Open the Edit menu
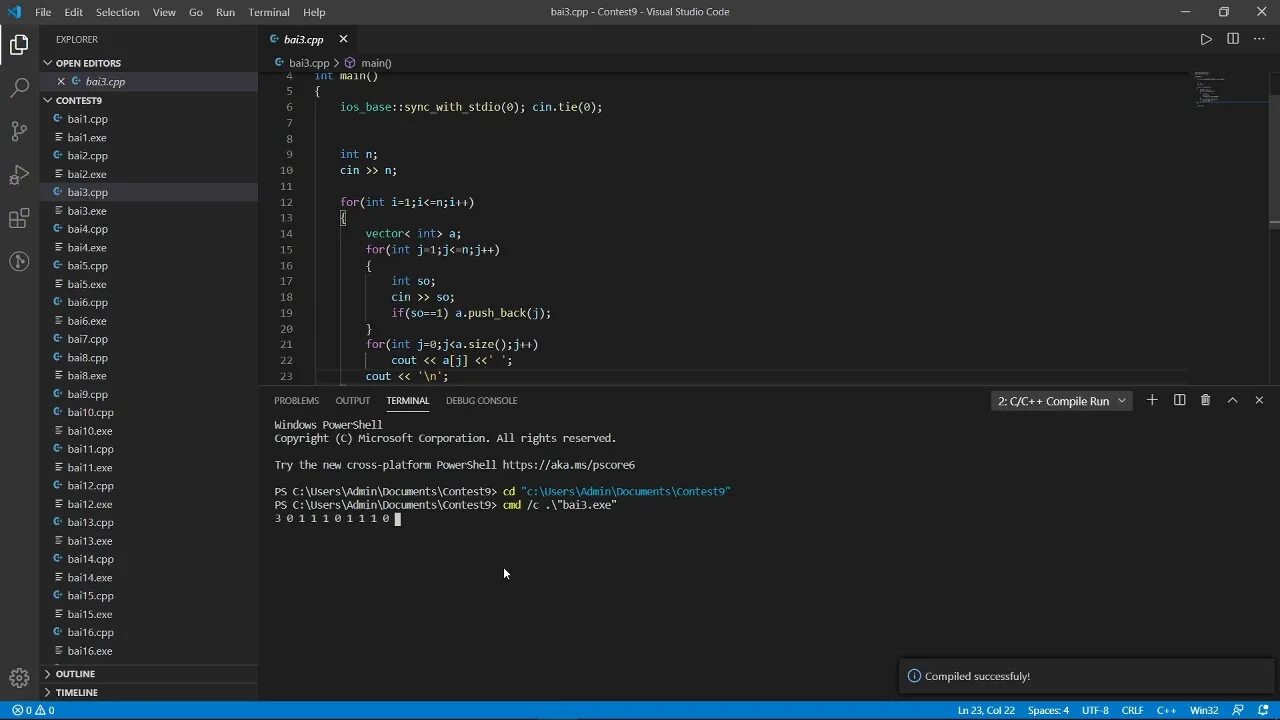 click(74, 12)
